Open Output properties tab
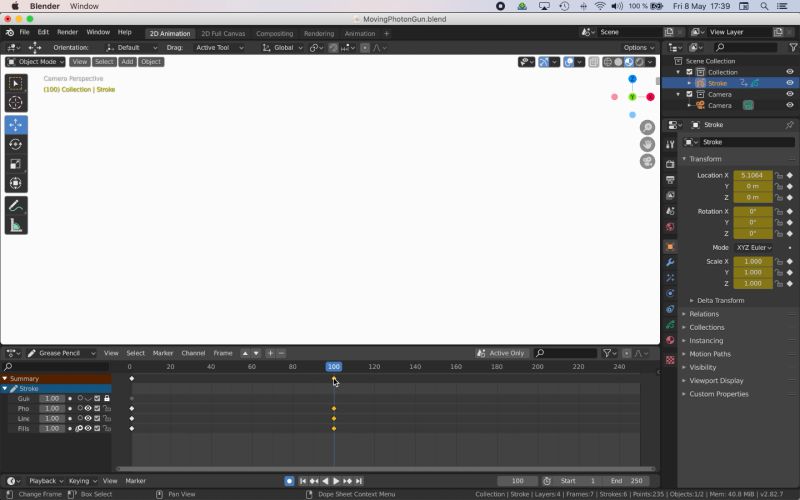The height and width of the screenshot is (500, 800). [670, 180]
